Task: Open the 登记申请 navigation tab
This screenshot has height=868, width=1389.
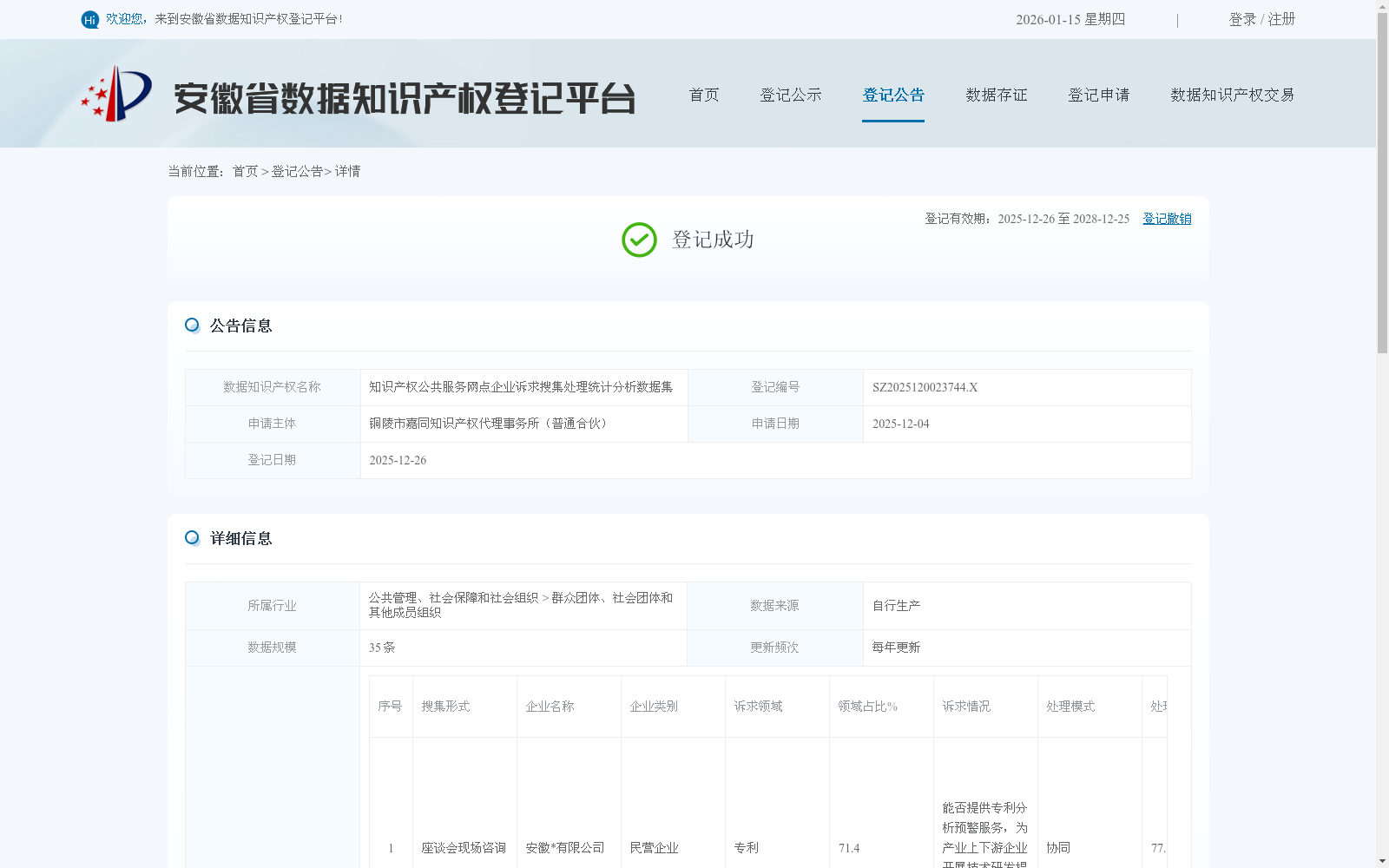Action: click(x=1099, y=95)
